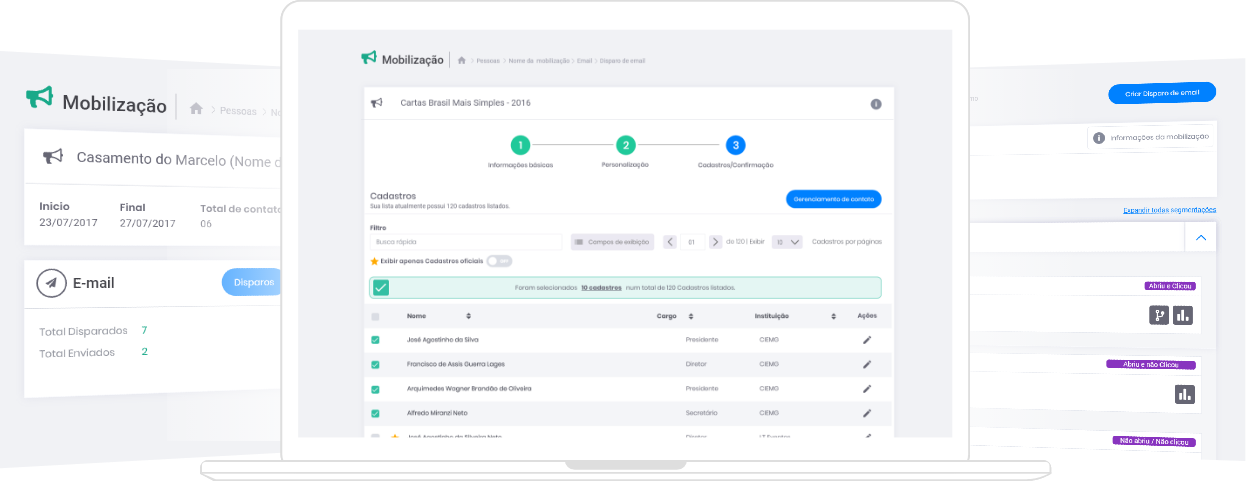Toggle Exibir apenas Cadastros oficiais switch
1246x481 pixels.
499,261
